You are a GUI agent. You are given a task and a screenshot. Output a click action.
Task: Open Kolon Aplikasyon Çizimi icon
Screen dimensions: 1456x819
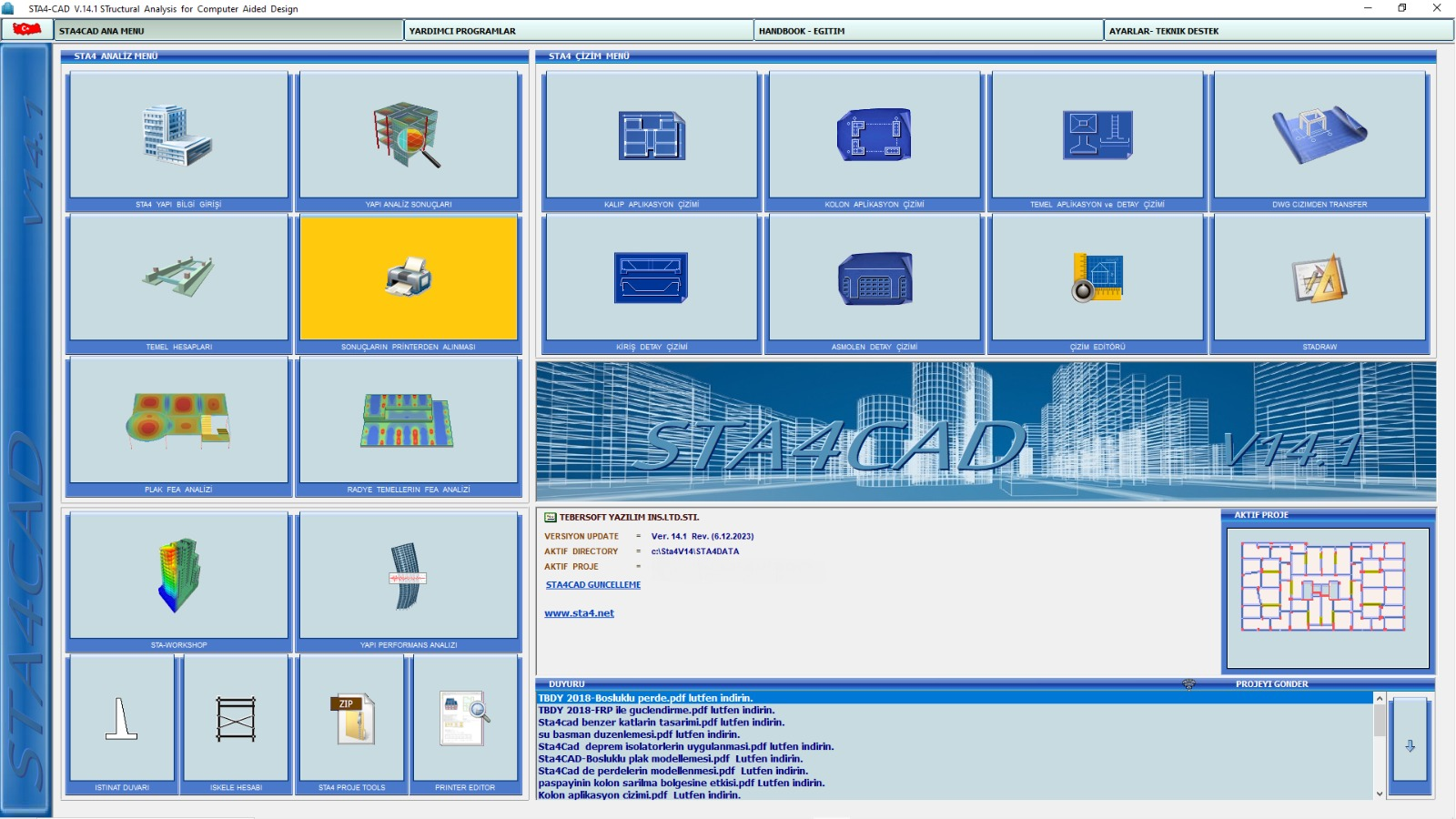point(874,135)
